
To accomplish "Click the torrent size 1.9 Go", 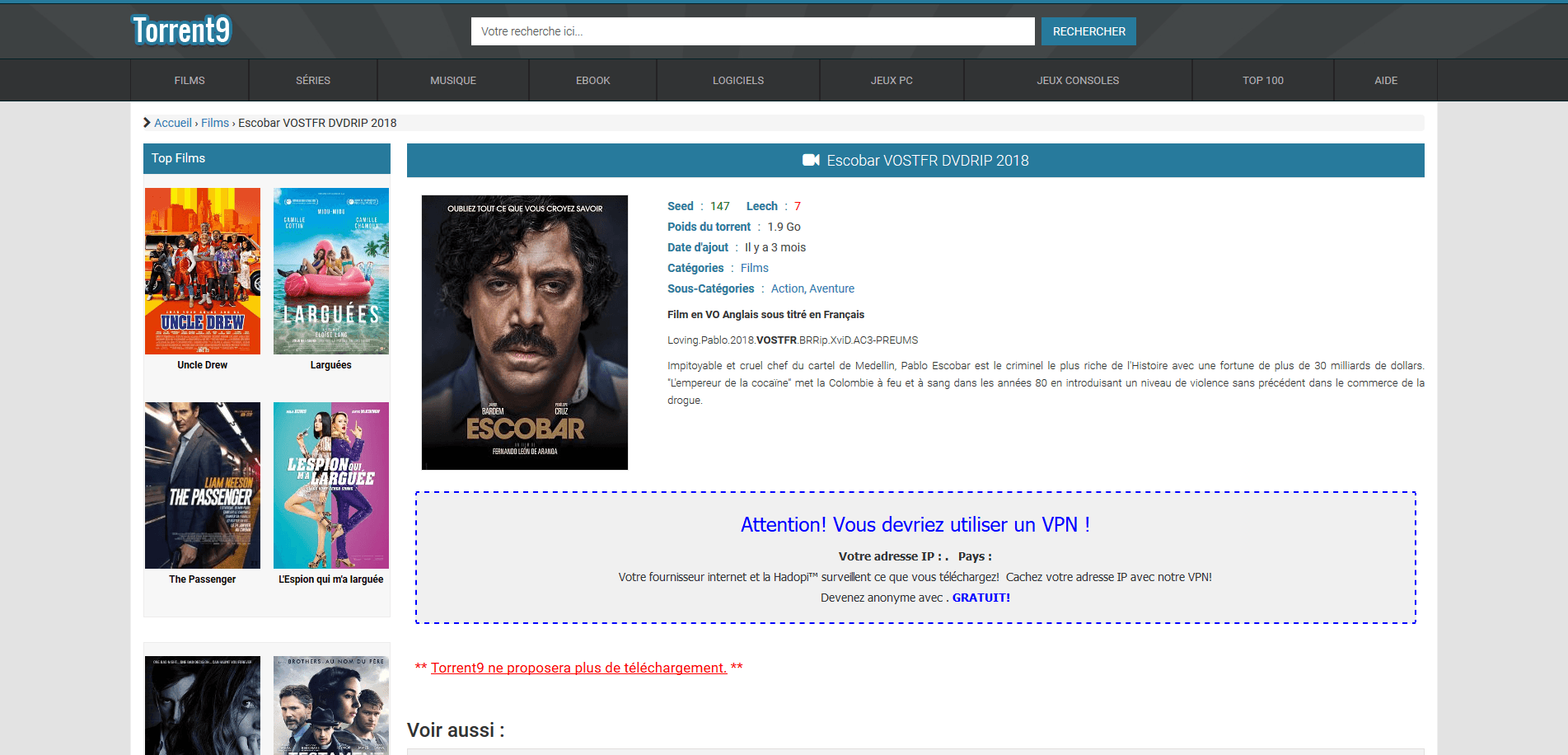I will click(784, 227).
